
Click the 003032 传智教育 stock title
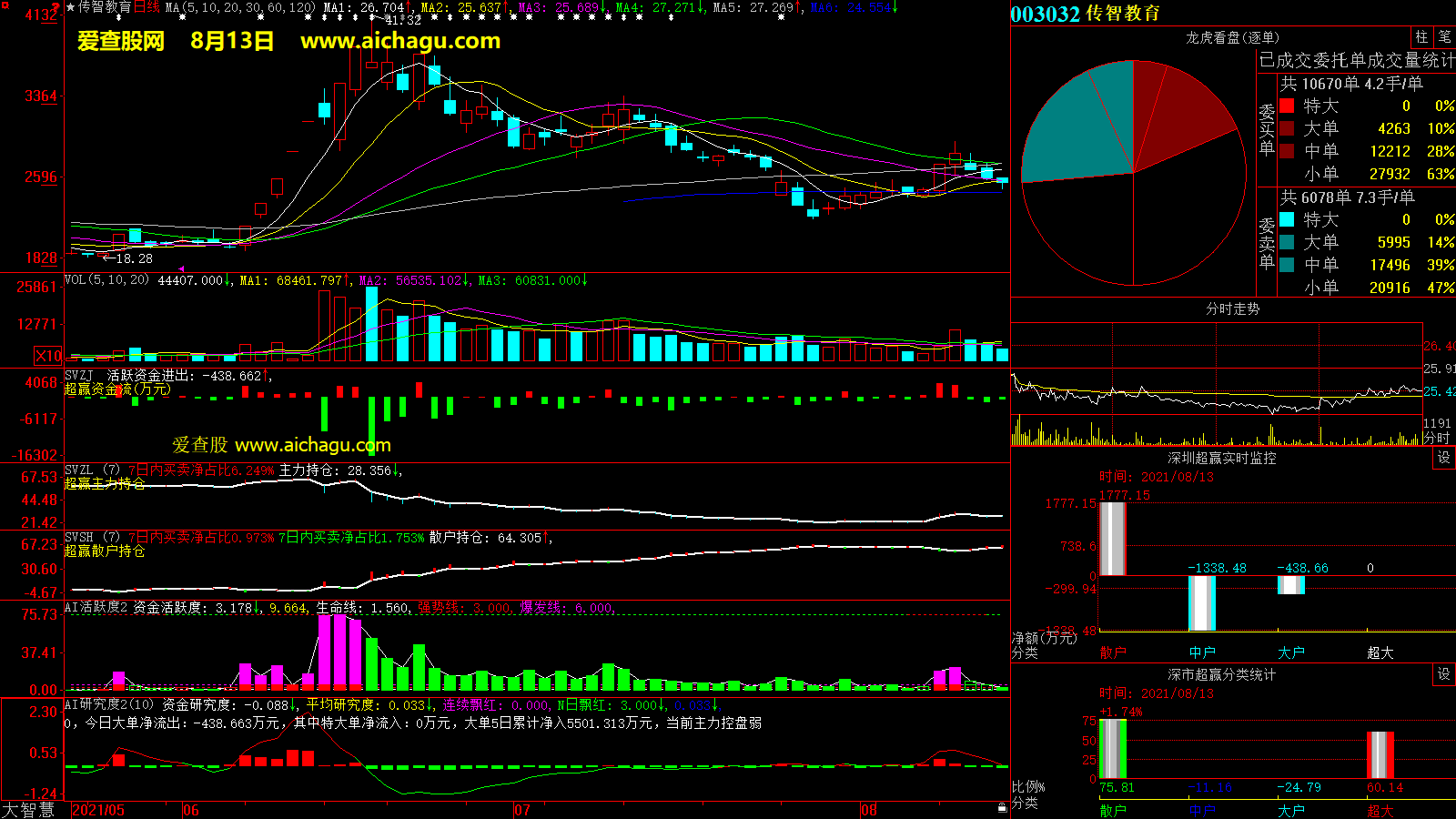tap(1086, 14)
